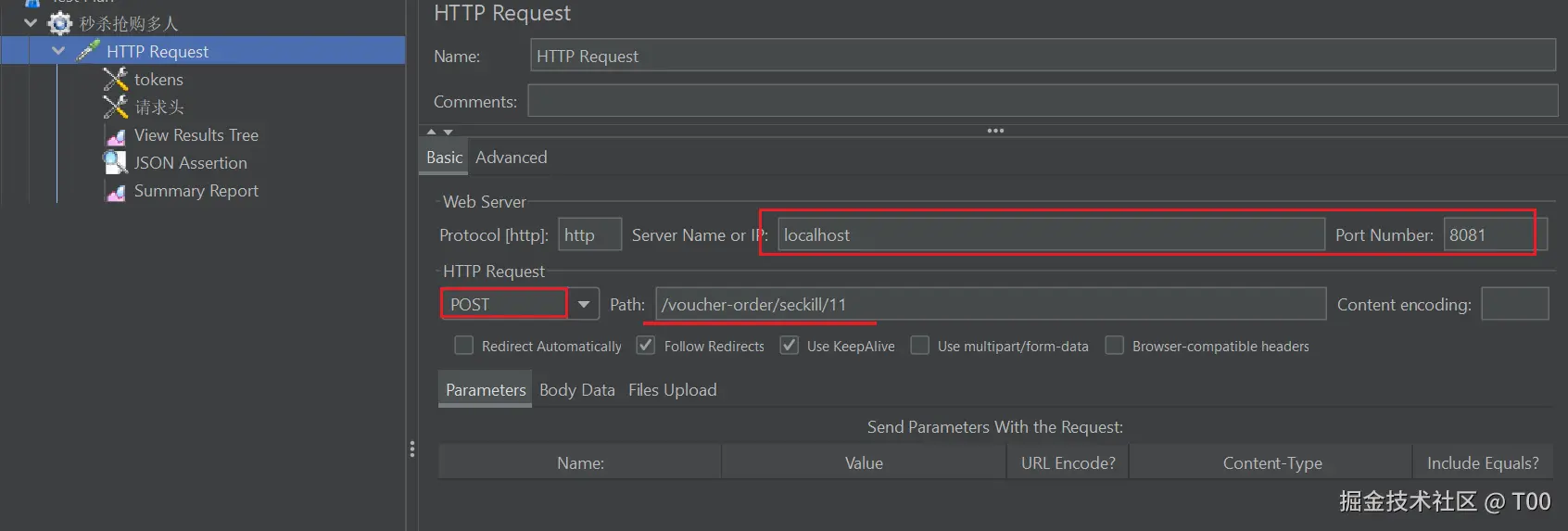Image resolution: width=1568 pixels, height=531 pixels.
Task: Click the View Results Tree listener icon
Action: [x=116, y=136]
